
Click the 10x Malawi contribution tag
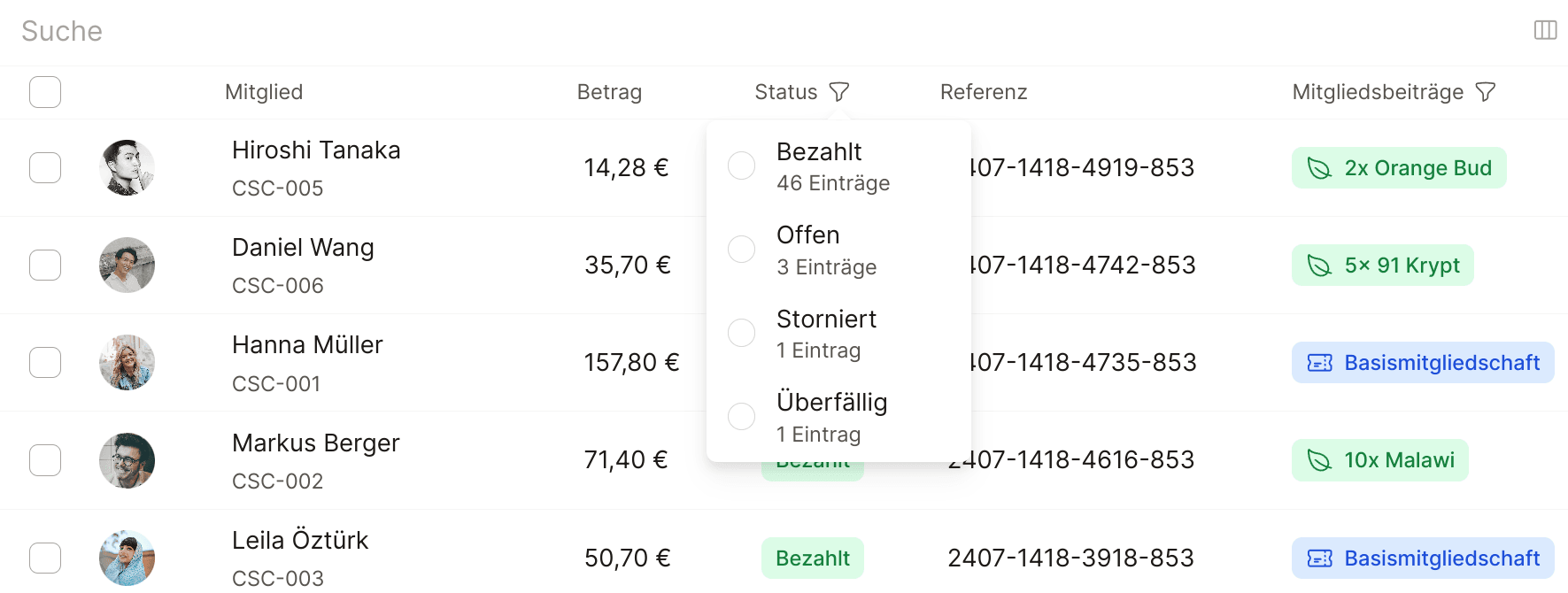point(1380,460)
